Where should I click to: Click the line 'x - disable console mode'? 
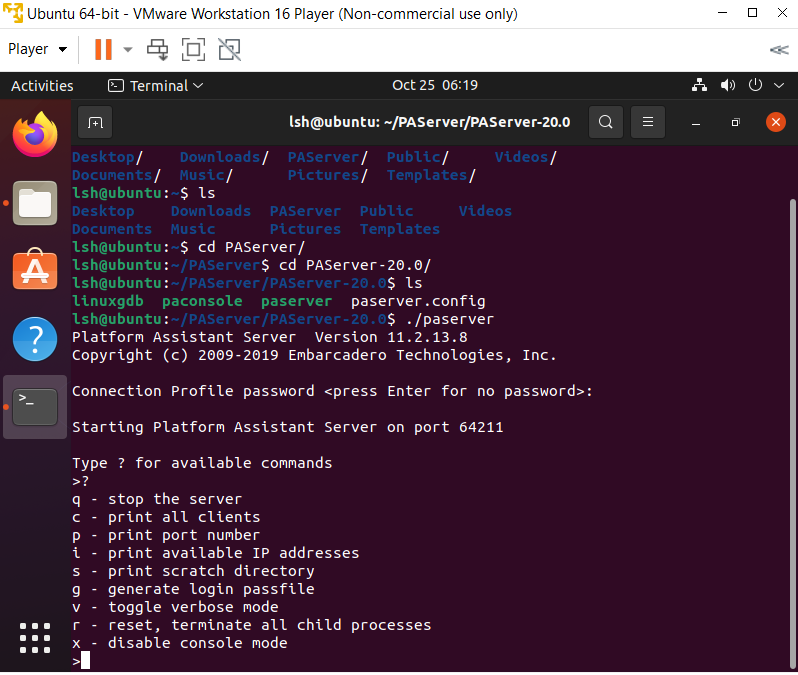[x=180, y=643]
